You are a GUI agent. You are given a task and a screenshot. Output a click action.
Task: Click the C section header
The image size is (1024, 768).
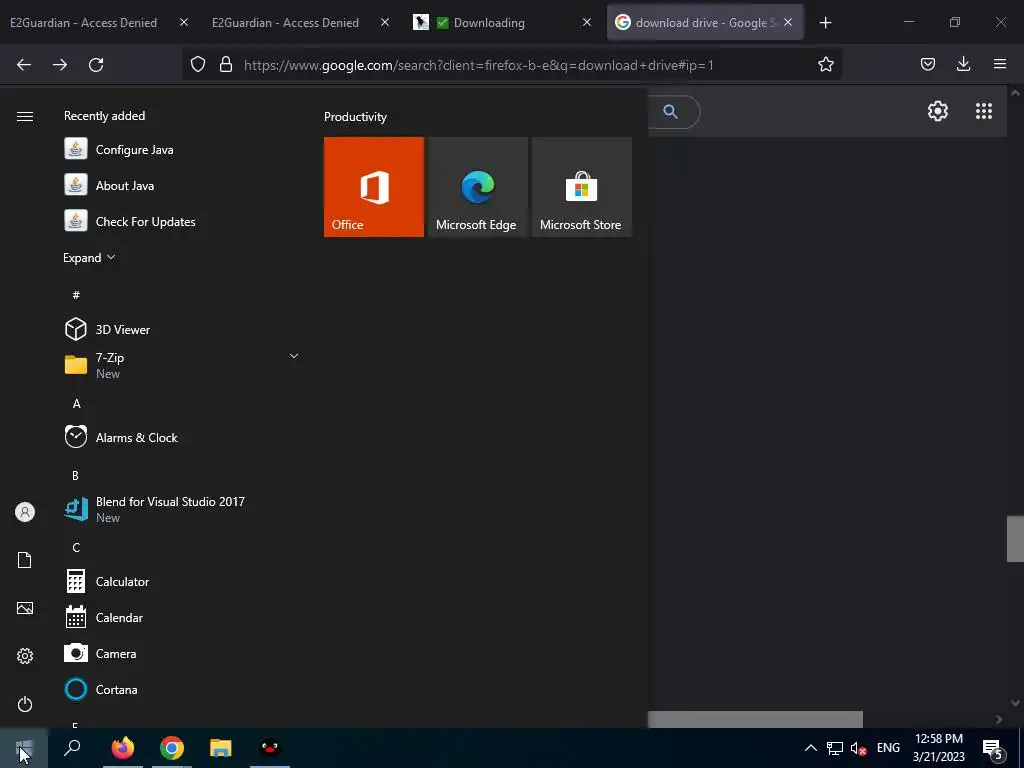[x=76, y=547]
